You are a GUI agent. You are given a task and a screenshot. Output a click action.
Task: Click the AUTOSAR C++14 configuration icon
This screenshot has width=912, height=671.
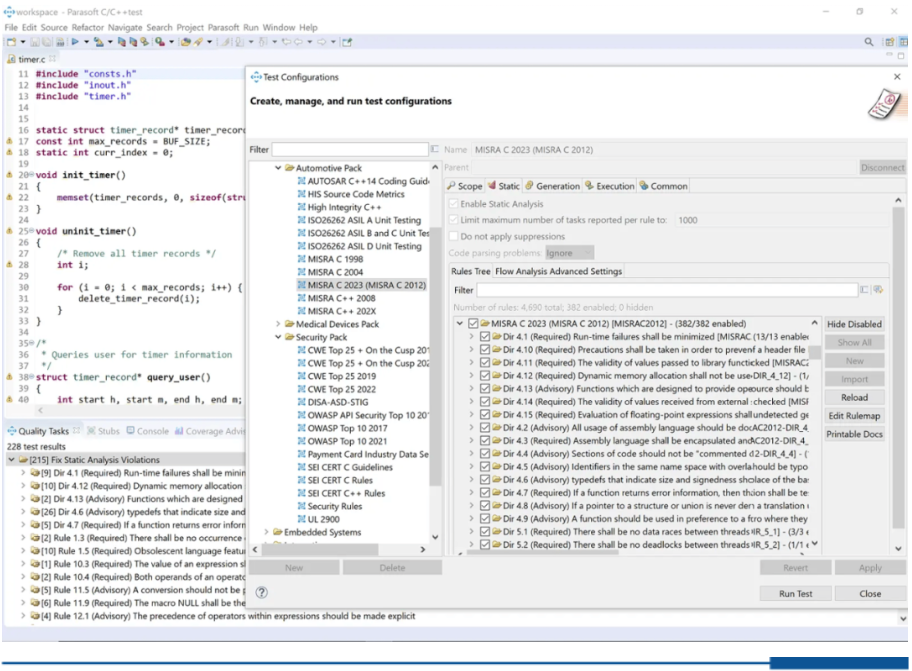pyautogui.click(x=301, y=181)
